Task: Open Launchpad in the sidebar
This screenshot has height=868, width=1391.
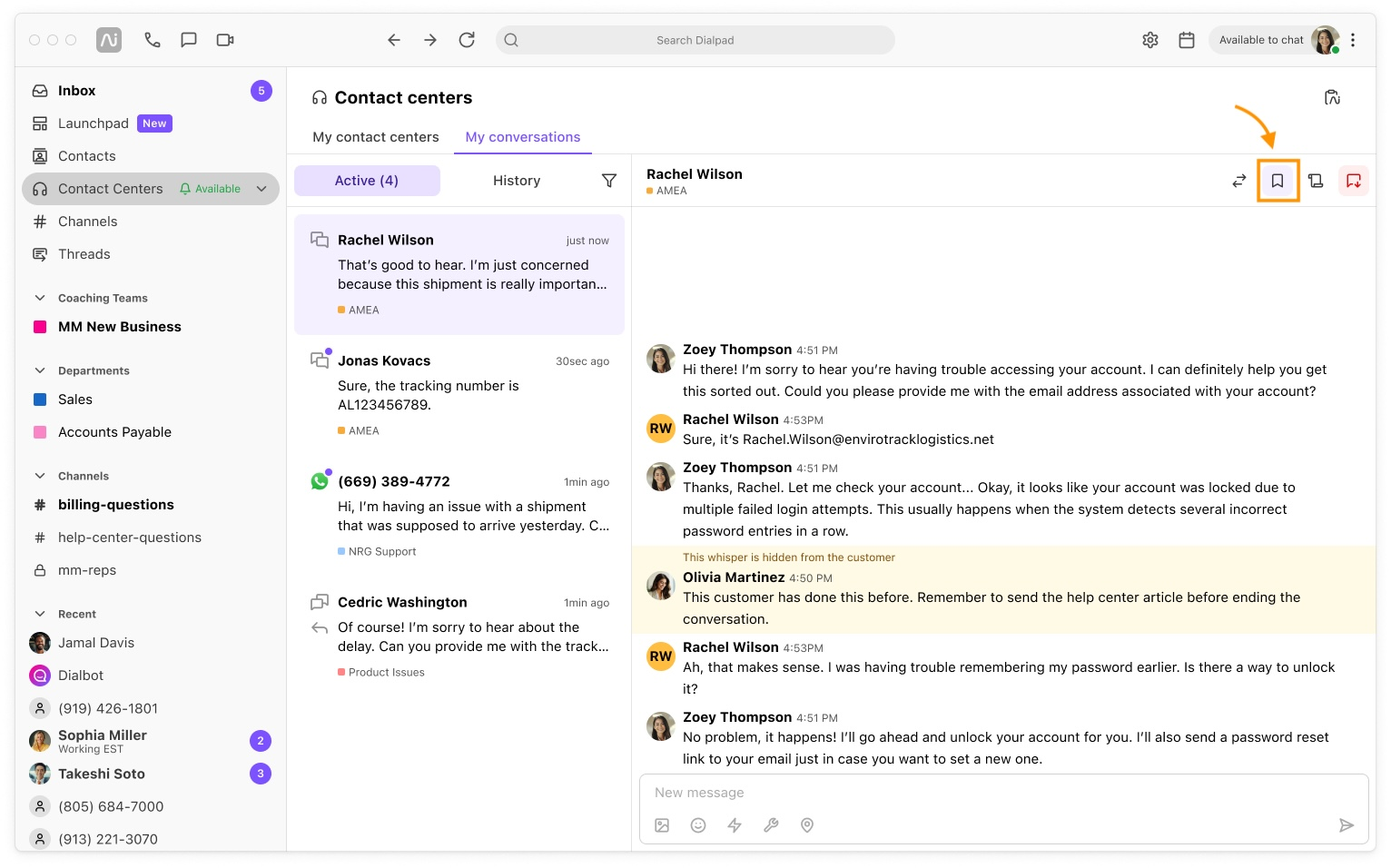Action: (151, 123)
